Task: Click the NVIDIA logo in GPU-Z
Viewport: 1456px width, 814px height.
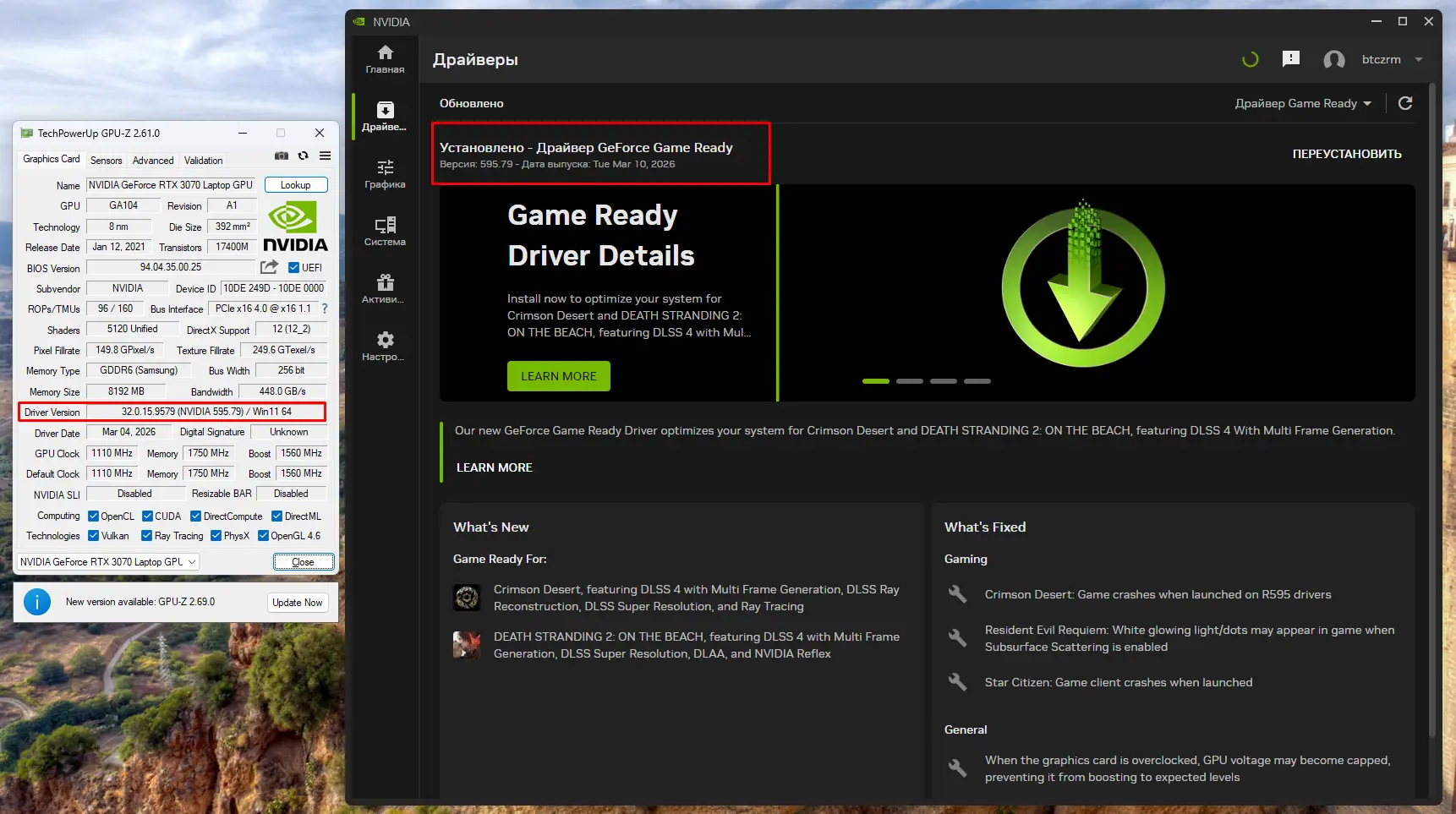Action: coord(295,227)
